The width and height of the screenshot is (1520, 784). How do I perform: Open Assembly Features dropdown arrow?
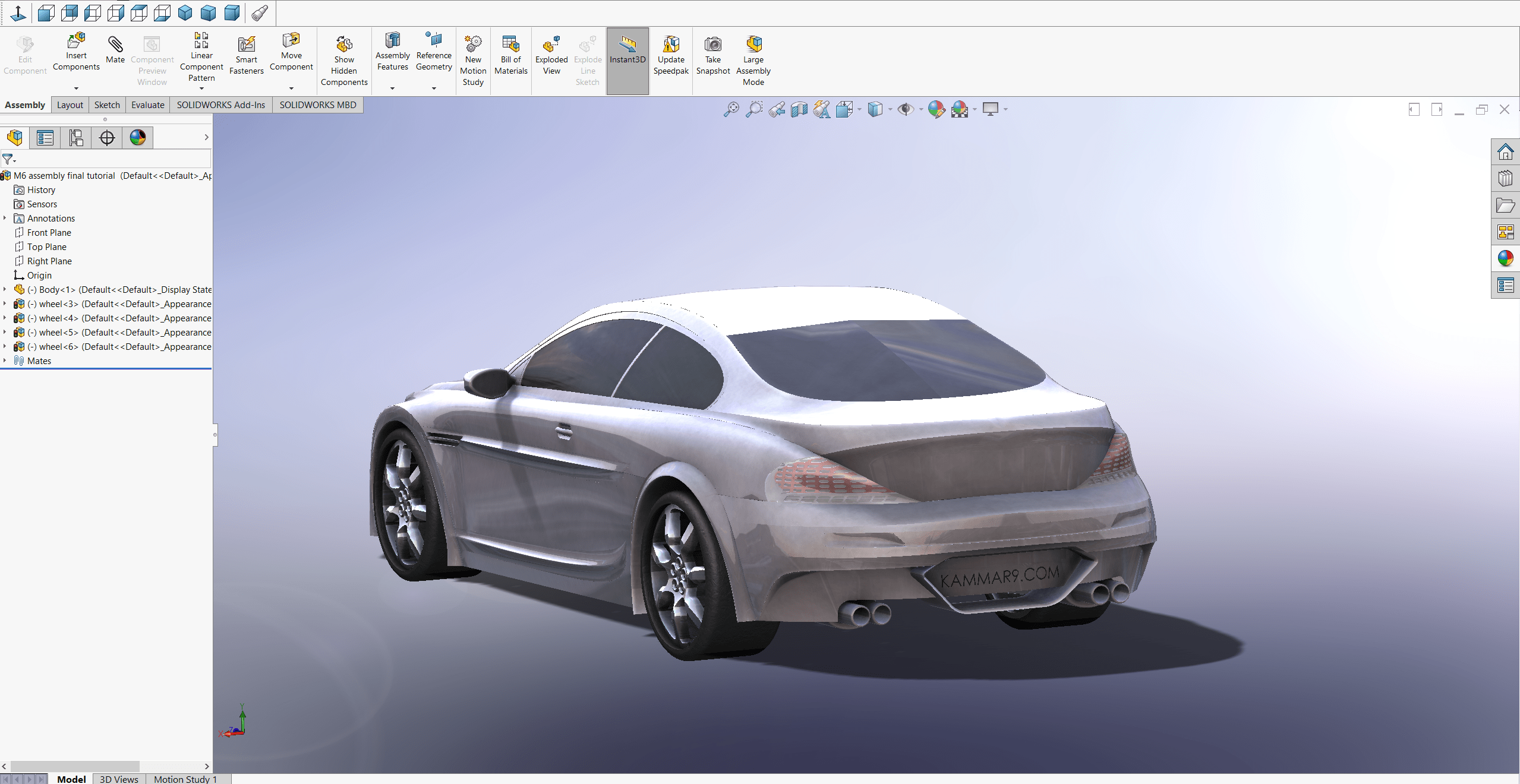(x=392, y=88)
